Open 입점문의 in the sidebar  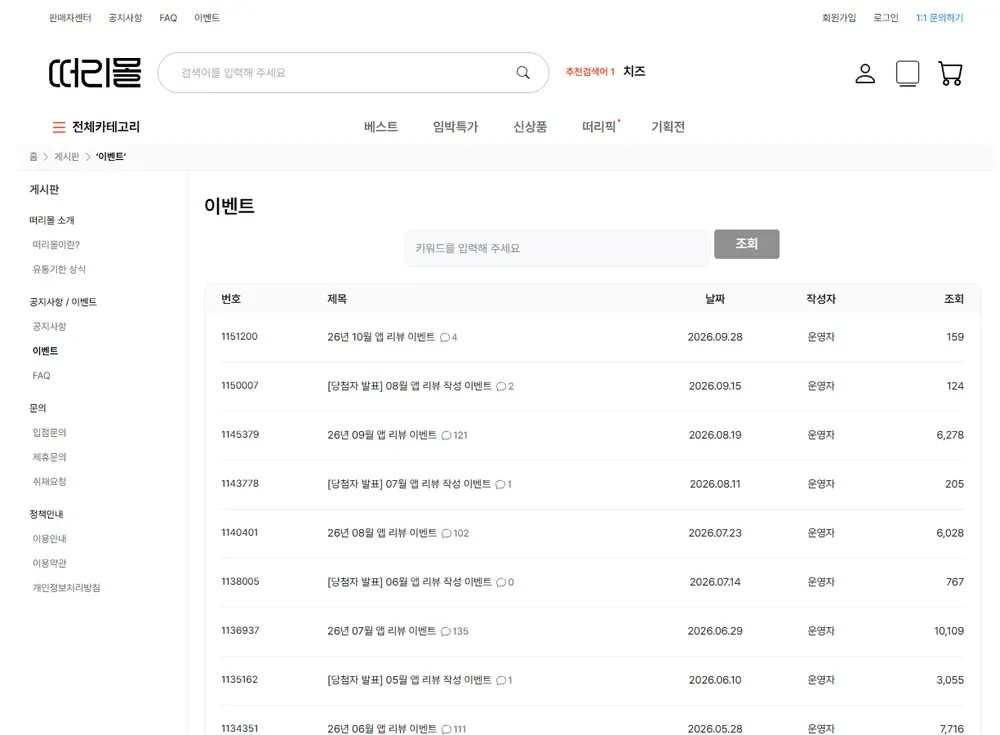click(49, 433)
